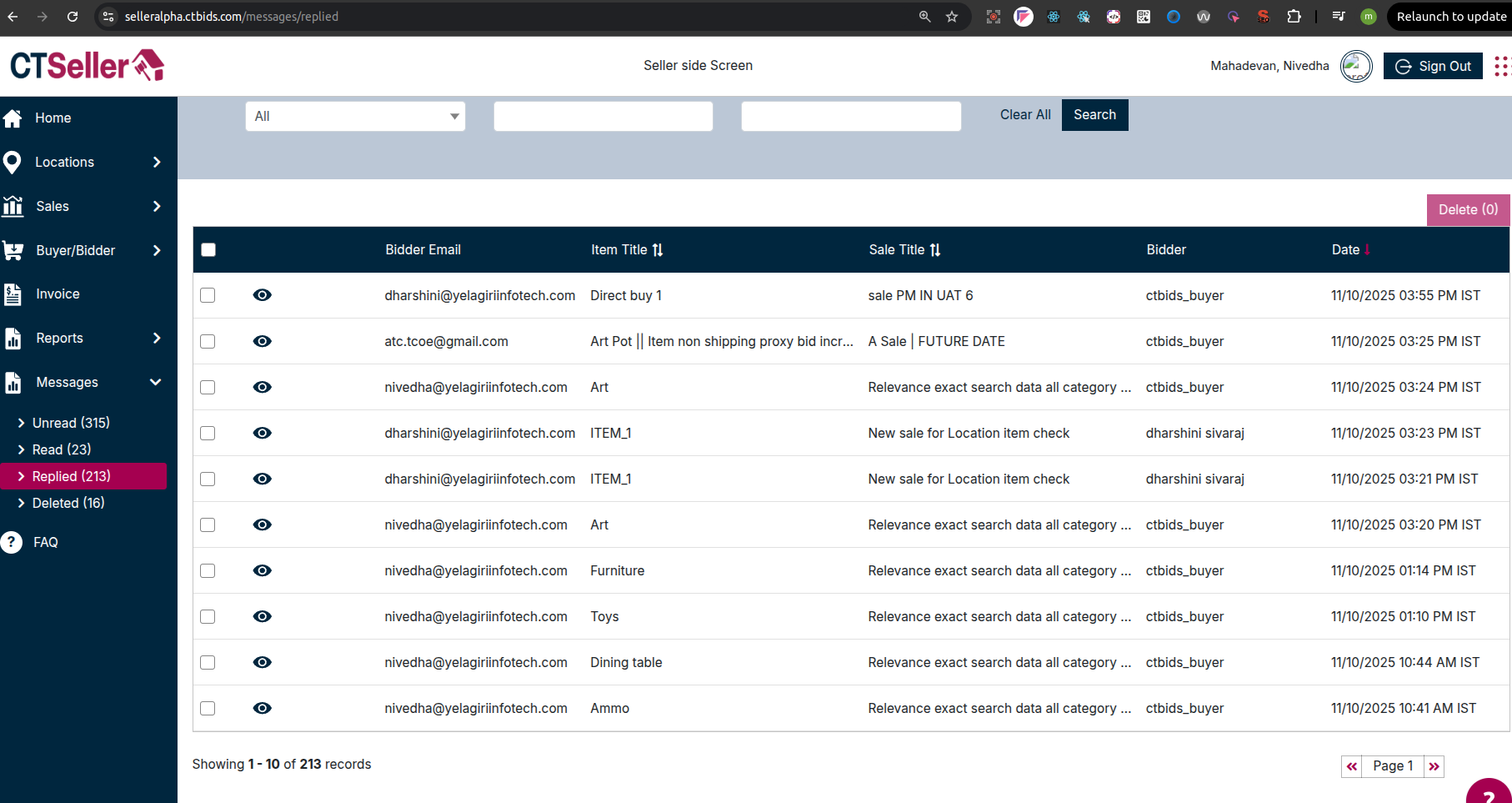Click the Sale Title sort arrows

[935, 250]
